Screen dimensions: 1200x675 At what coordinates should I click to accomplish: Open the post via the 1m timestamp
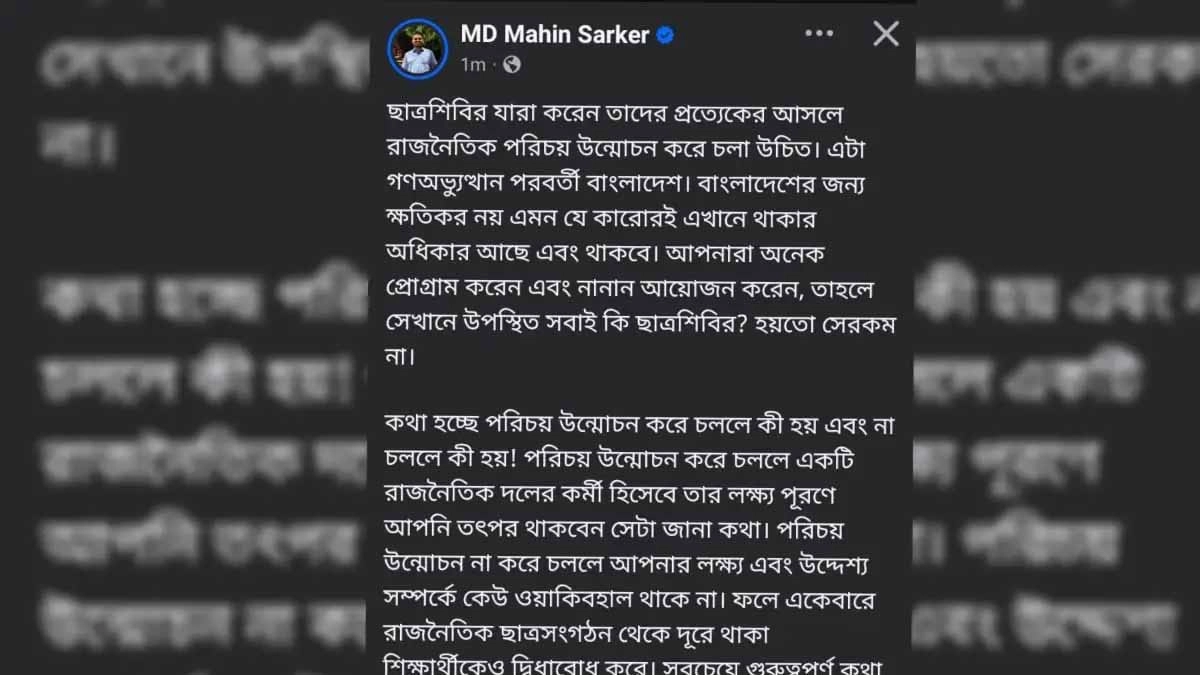point(473,65)
